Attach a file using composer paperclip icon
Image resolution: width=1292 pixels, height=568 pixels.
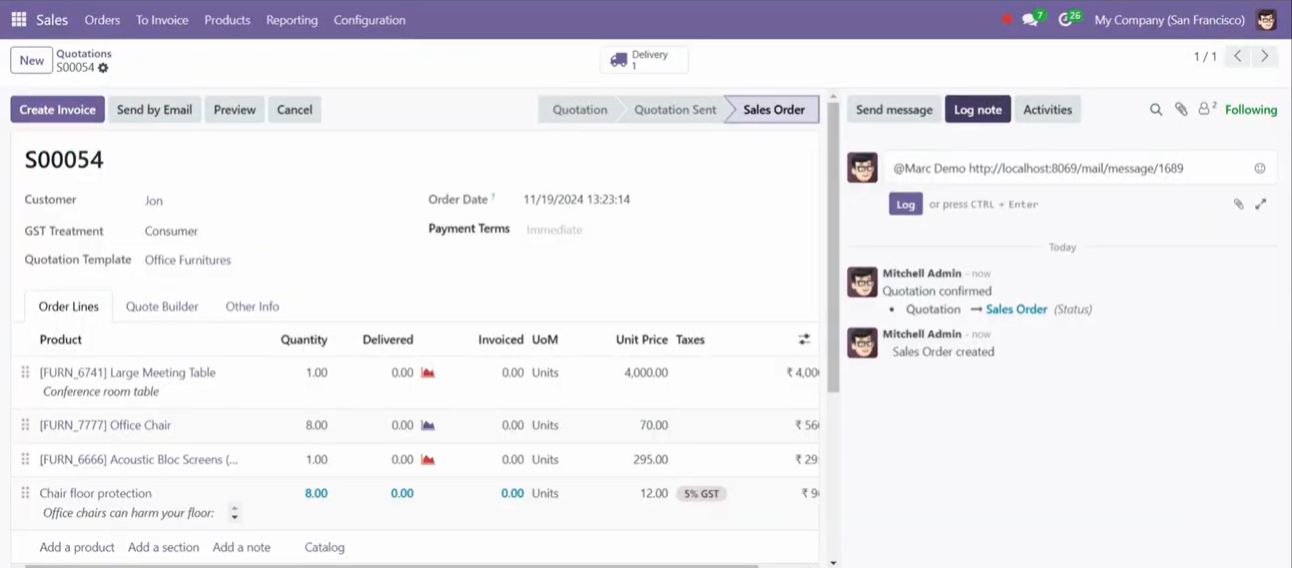1238,204
